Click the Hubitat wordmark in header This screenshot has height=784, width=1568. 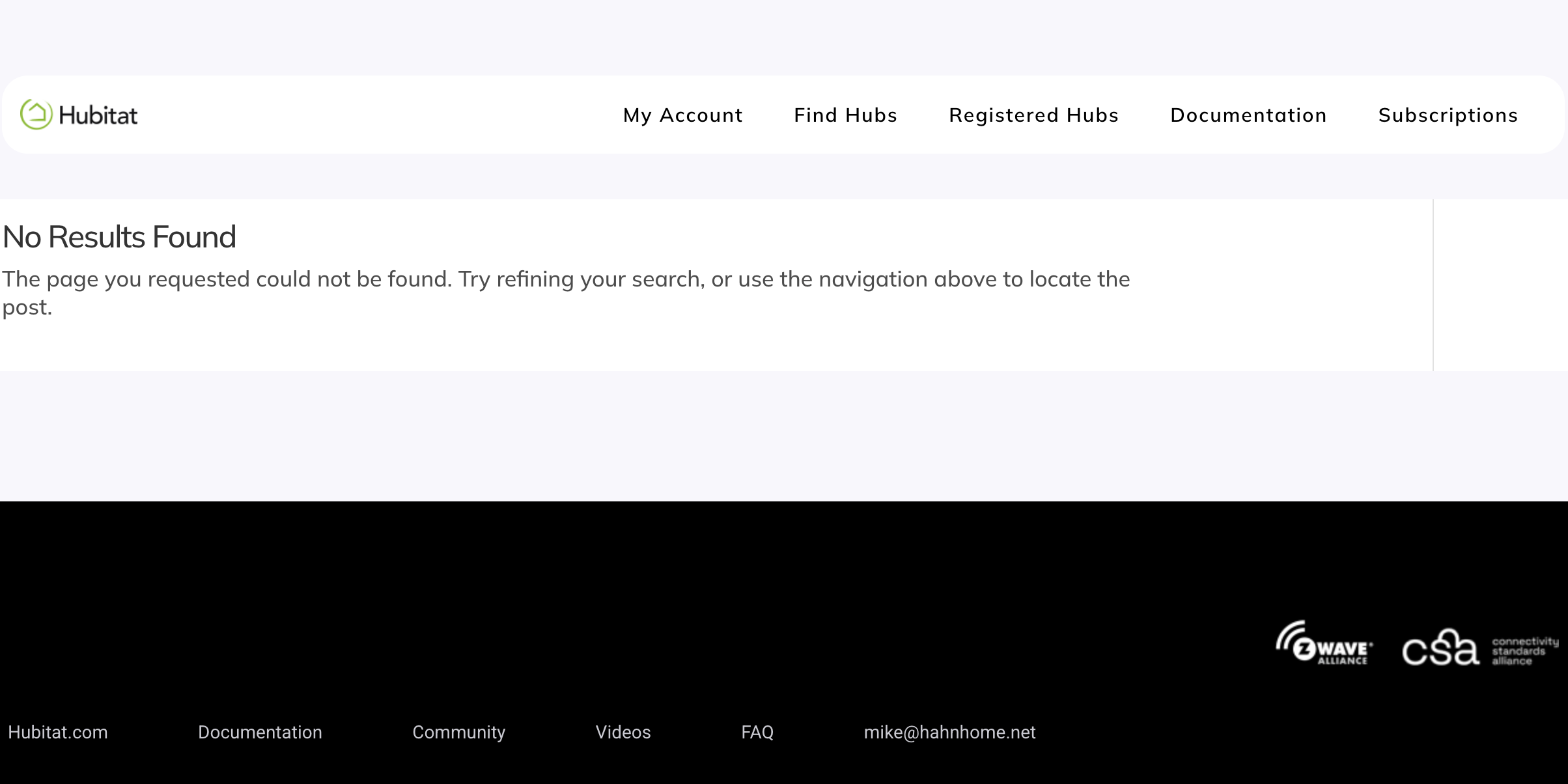pos(98,116)
